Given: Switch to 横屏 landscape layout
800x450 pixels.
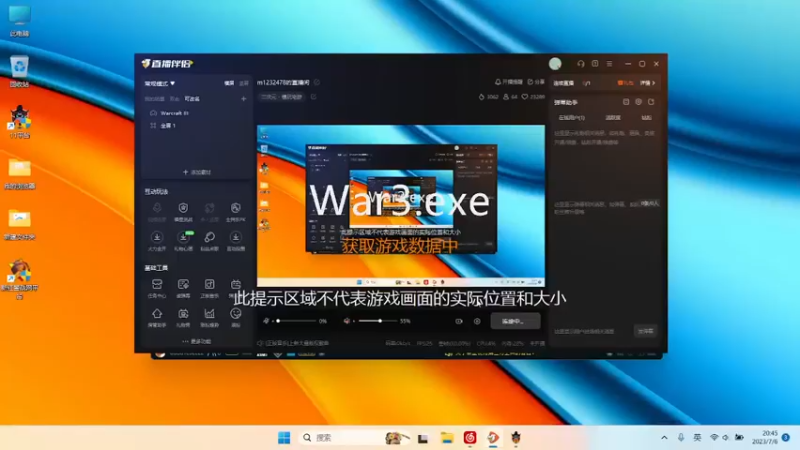Looking at the screenshot, I should click(x=229, y=83).
